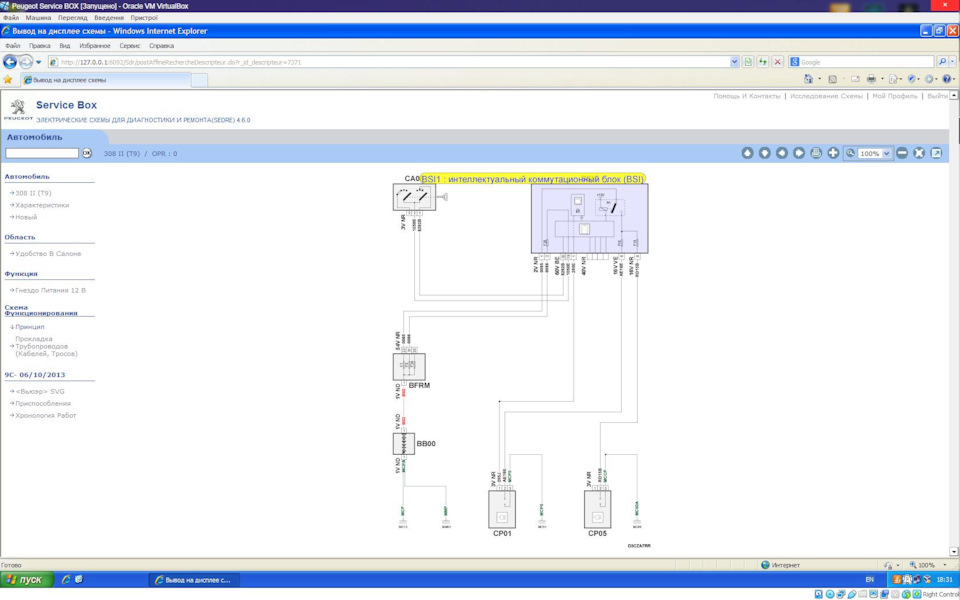Open IE 'Вид' menu
960x600 pixels.
[65, 46]
